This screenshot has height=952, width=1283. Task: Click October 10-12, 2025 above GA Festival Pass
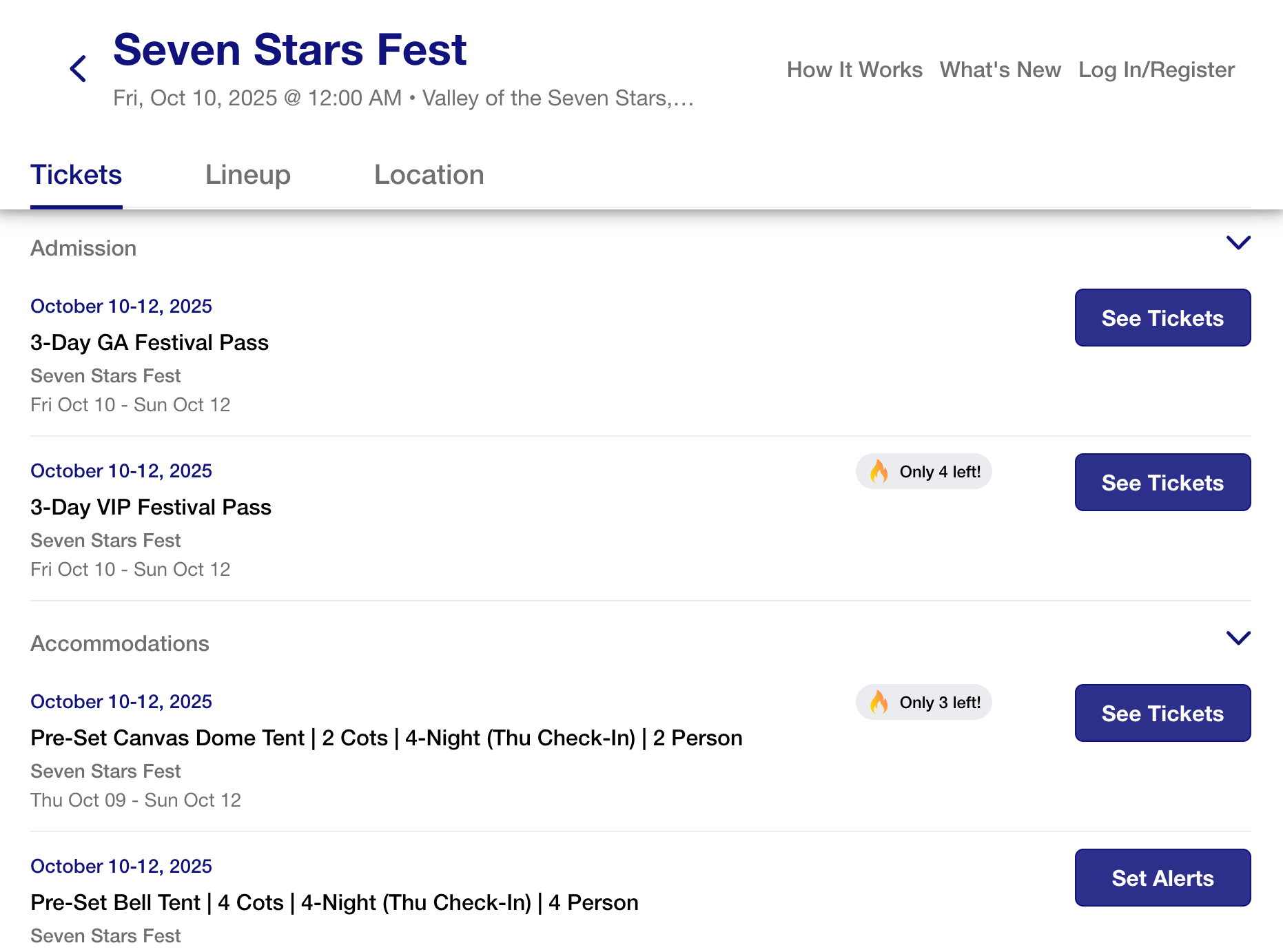[x=121, y=307]
